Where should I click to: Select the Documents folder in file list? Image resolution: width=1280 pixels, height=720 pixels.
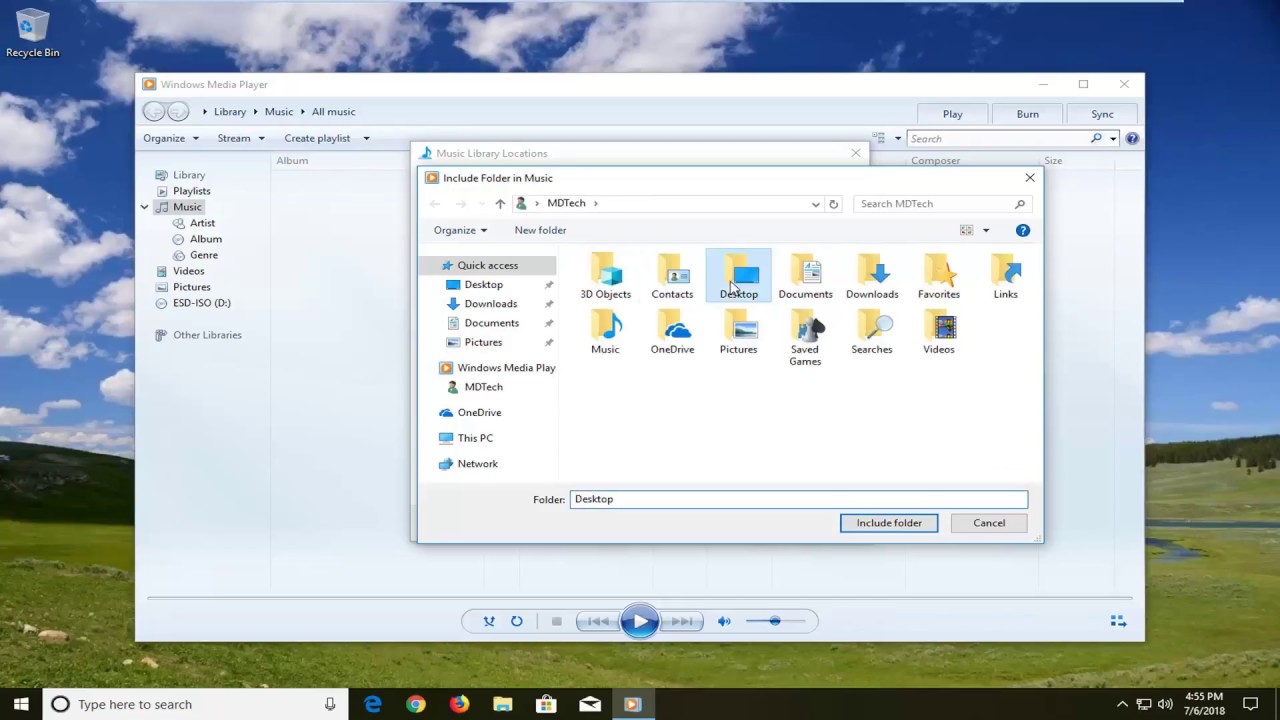point(805,276)
